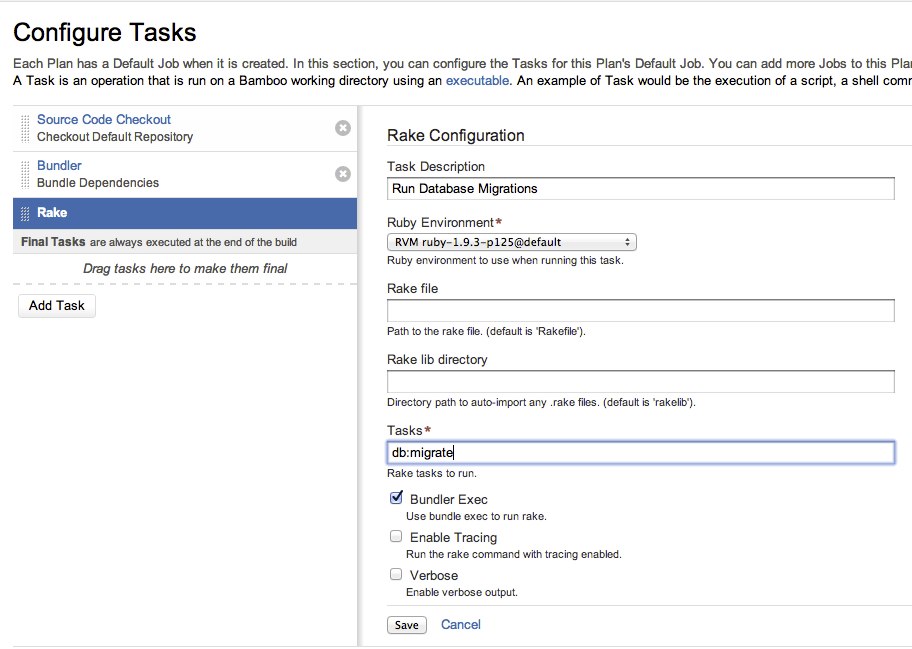The image size is (912, 649).
Task: Grab Bundler task drag handle
Action: pyautogui.click(x=25, y=174)
